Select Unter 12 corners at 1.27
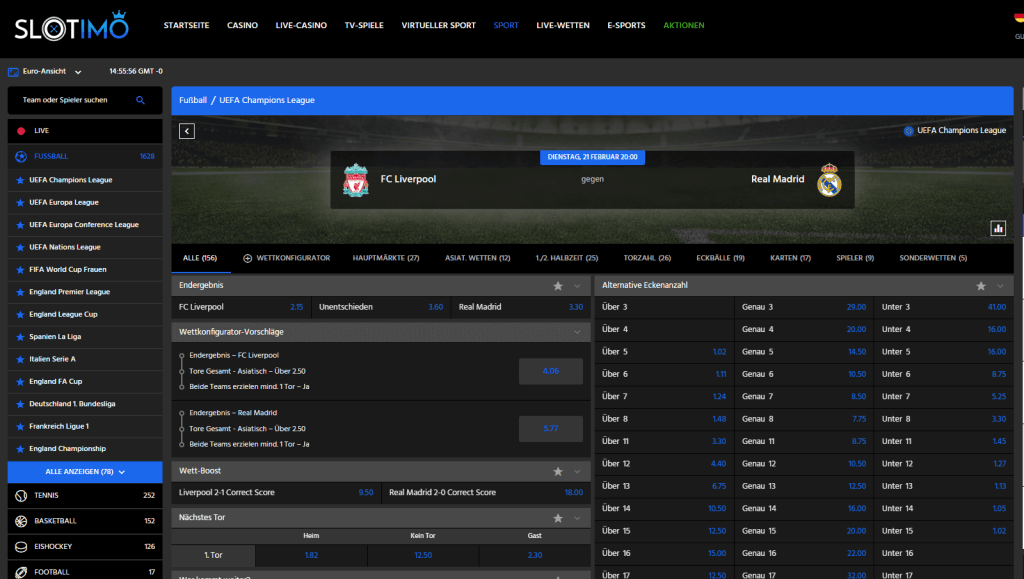 tap(944, 464)
